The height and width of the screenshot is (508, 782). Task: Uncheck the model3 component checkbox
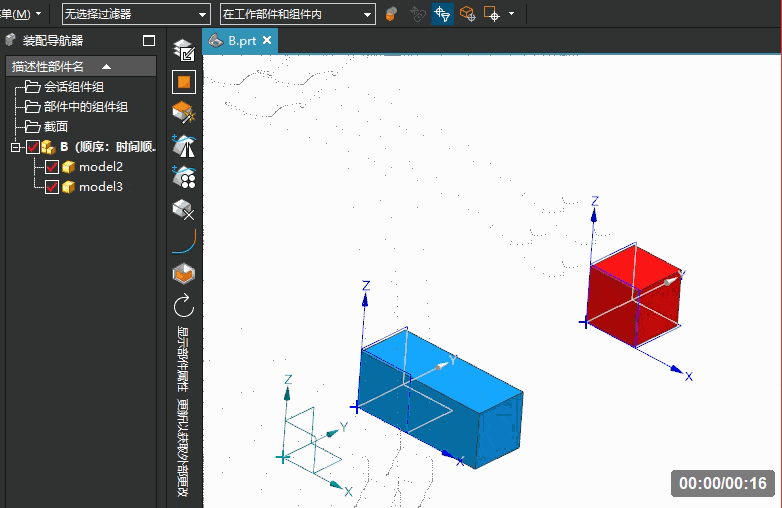point(52,187)
